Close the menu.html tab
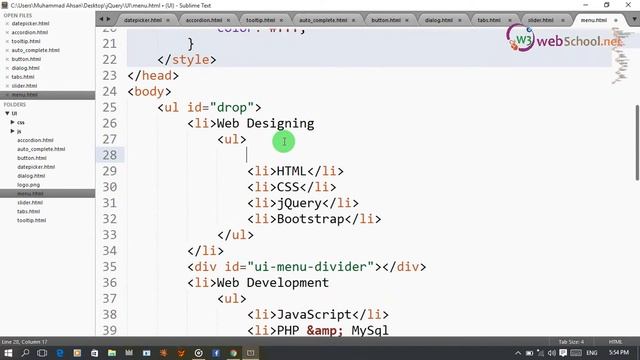This screenshot has height=360, width=640. coord(616,20)
